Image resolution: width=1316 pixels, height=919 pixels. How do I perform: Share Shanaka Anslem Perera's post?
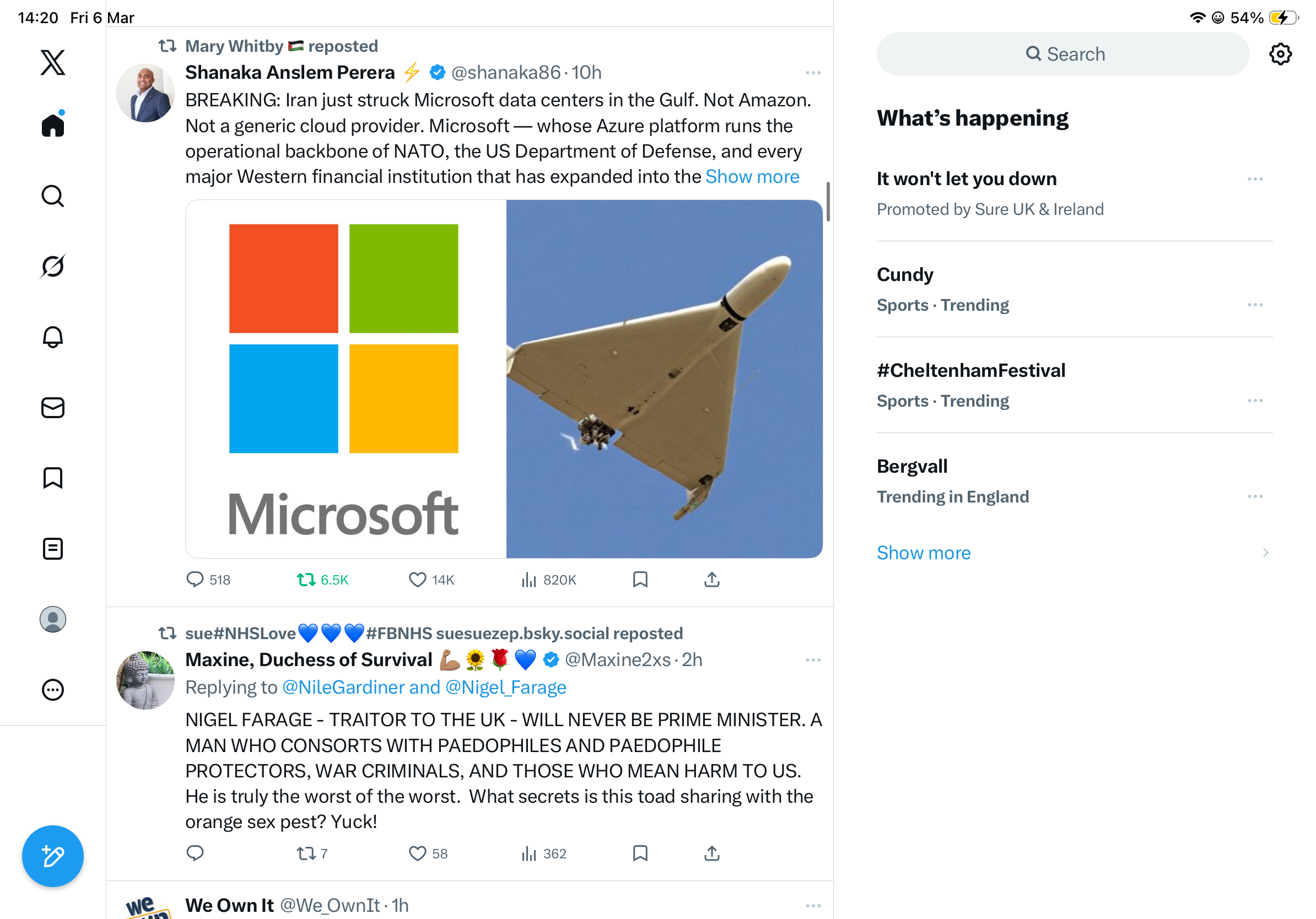tap(711, 579)
